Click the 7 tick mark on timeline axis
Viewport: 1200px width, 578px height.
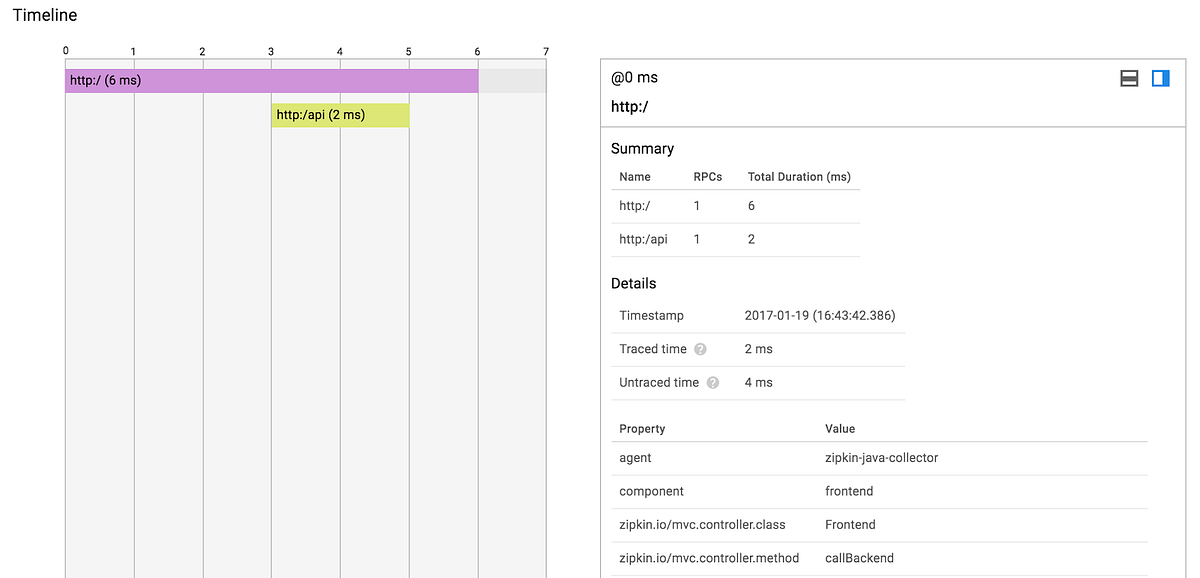[546, 51]
